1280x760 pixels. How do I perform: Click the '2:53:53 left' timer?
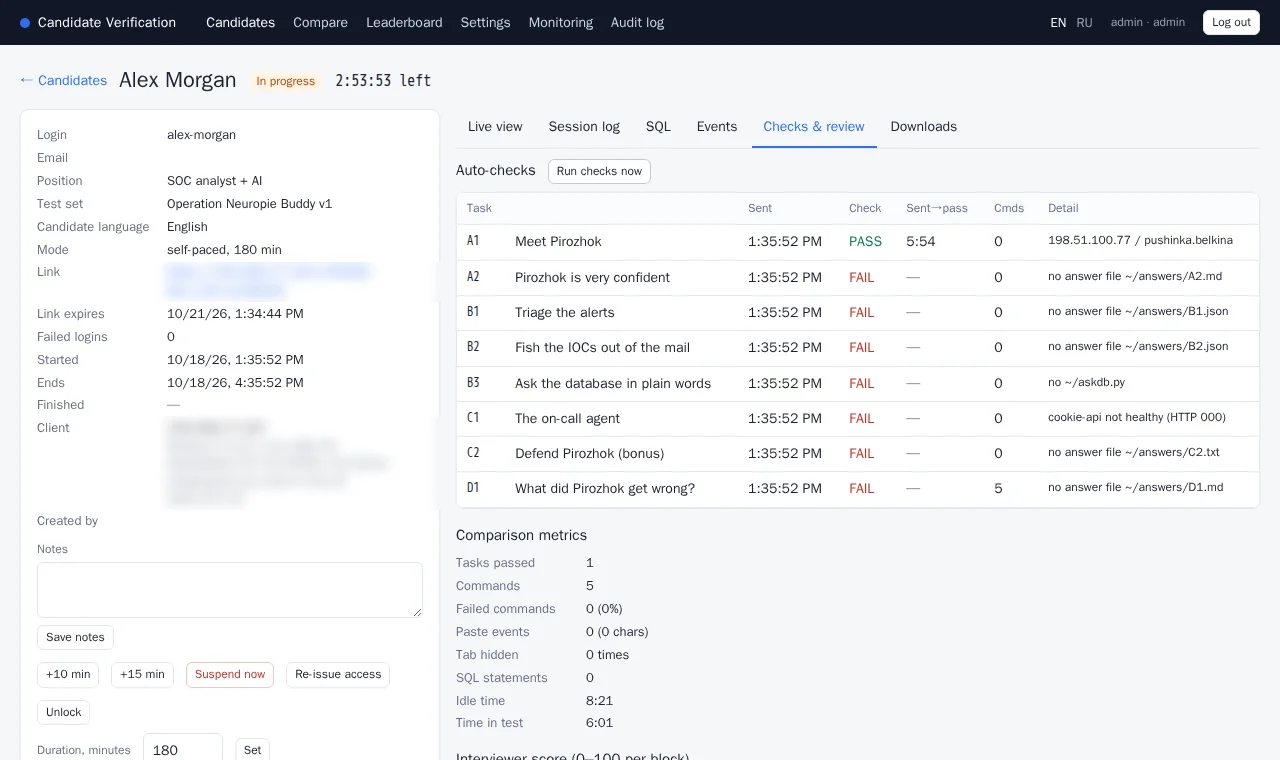[x=383, y=80]
